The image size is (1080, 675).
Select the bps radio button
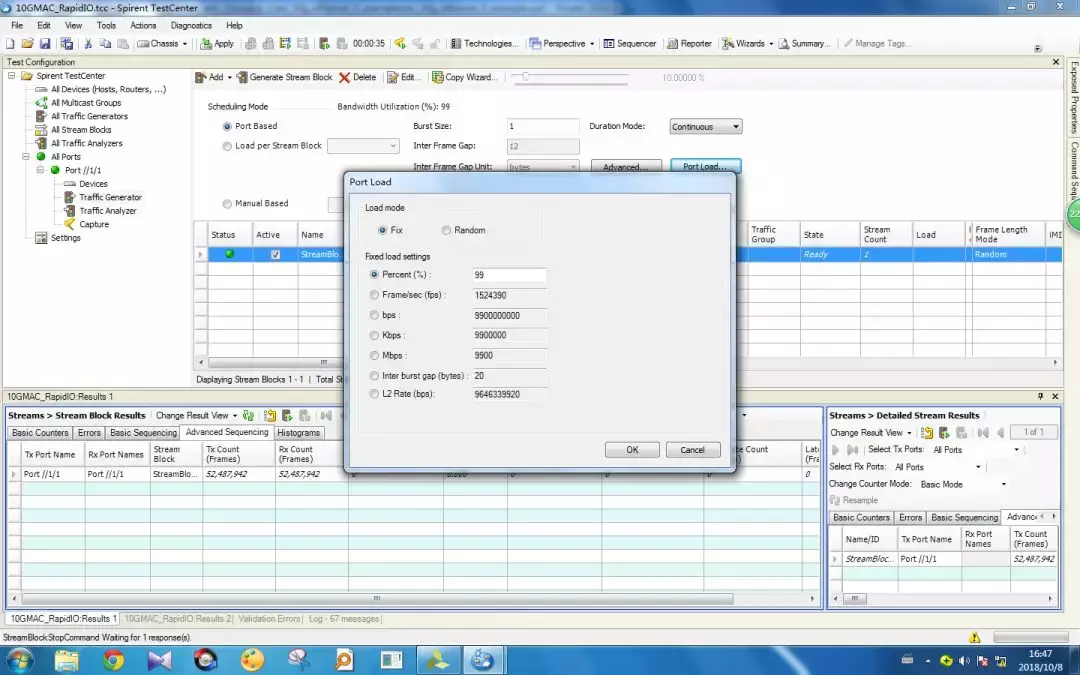tap(374, 315)
